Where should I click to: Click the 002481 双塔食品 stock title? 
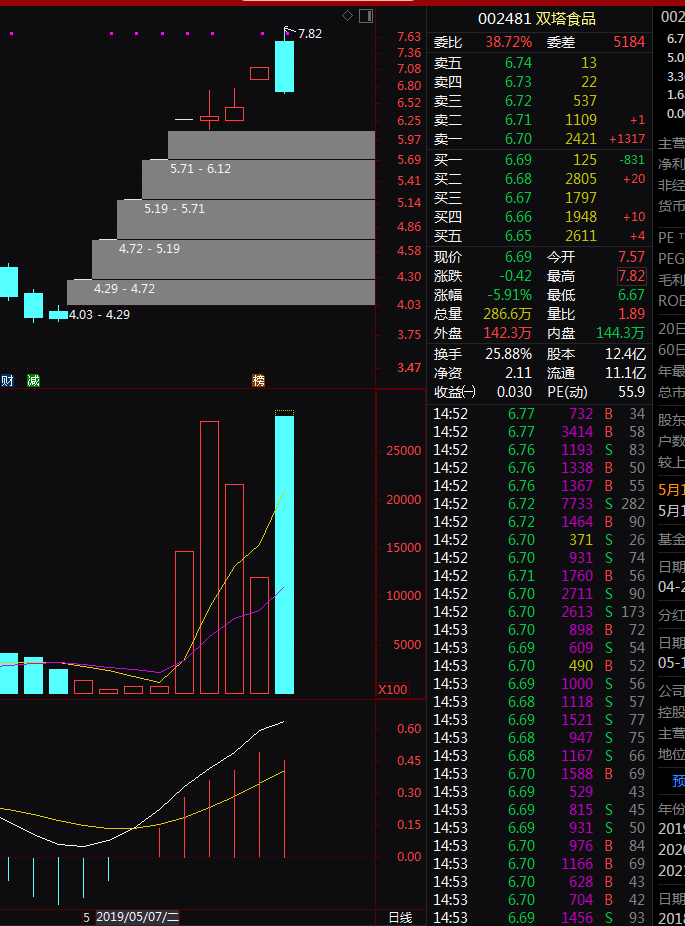tap(536, 18)
